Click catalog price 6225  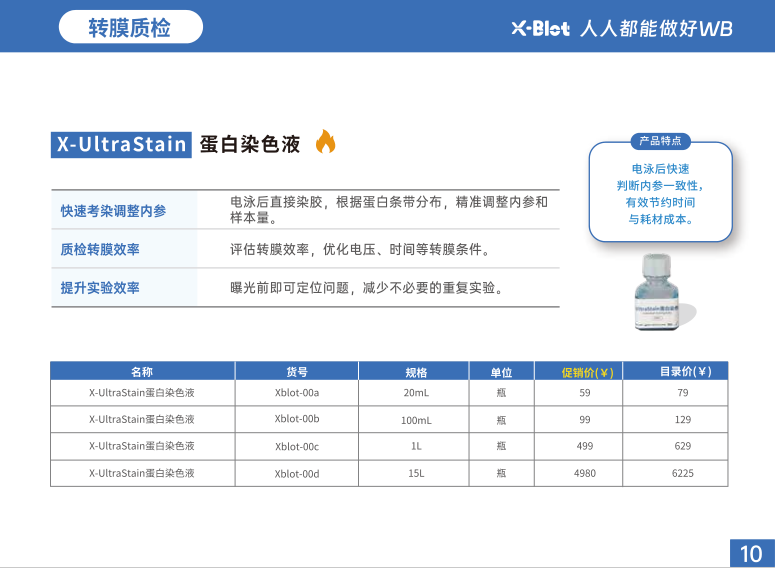click(683, 473)
